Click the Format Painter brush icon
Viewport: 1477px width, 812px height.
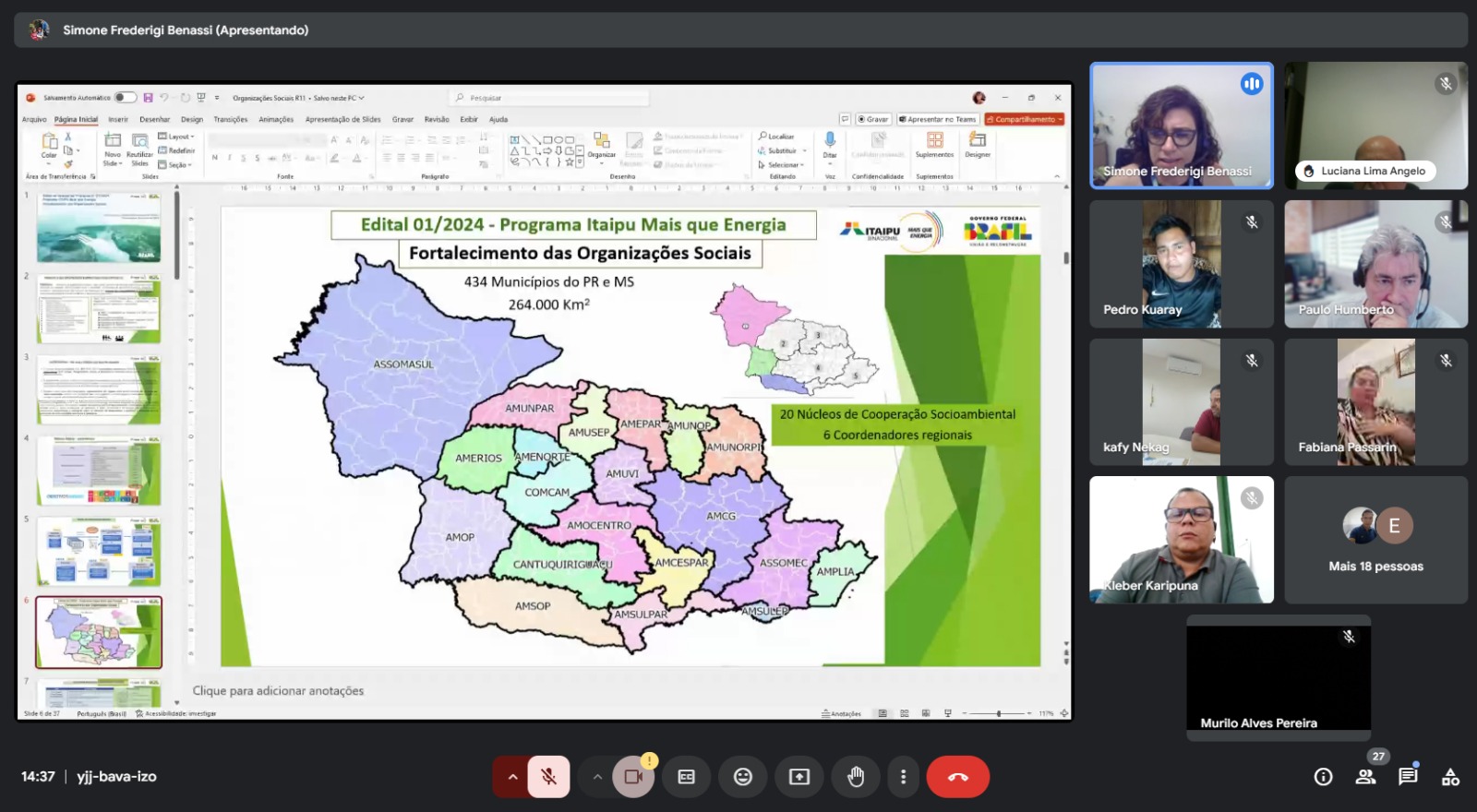[67, 164]
